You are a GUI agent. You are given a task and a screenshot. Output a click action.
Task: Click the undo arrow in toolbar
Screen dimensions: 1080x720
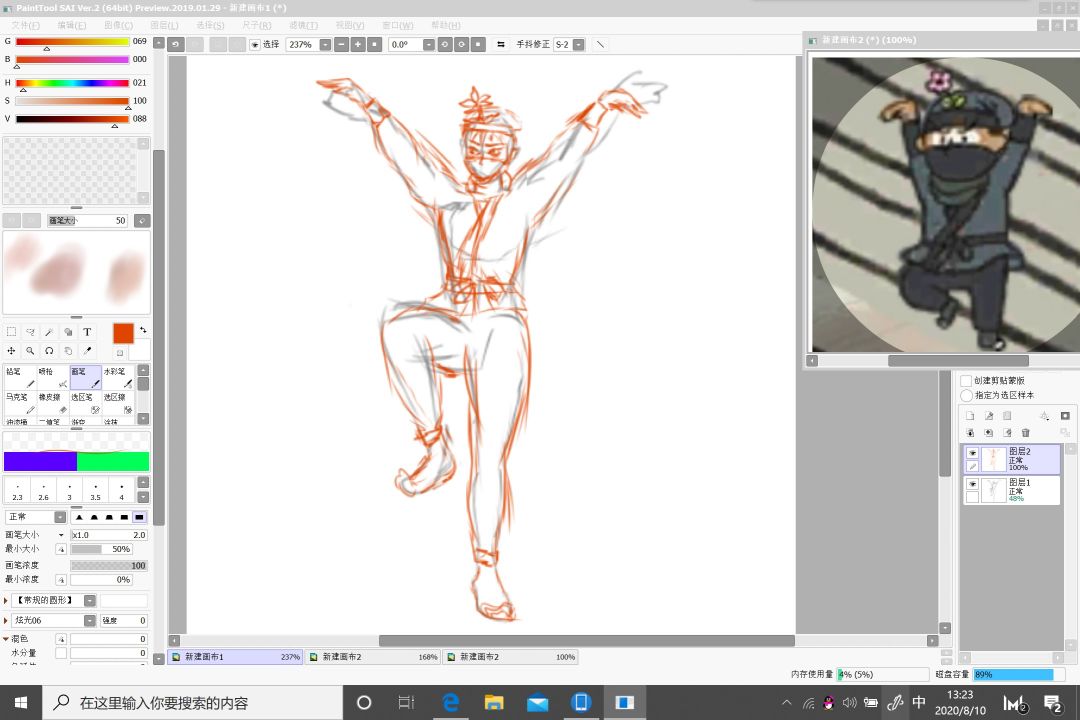click(x=175, y=44)
